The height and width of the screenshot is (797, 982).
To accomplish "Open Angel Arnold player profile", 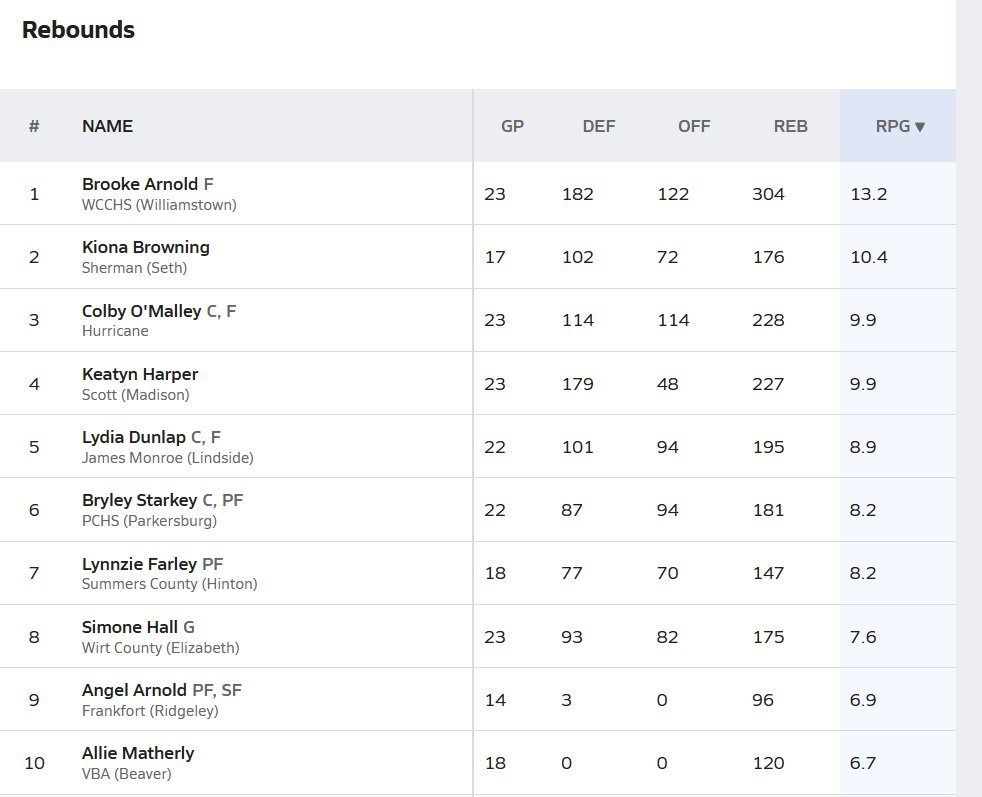I will (134, 690).
